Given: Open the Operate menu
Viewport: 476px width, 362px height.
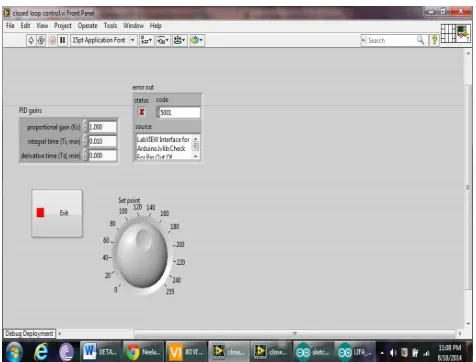Looking at the screenshot, I should point(87,26).
